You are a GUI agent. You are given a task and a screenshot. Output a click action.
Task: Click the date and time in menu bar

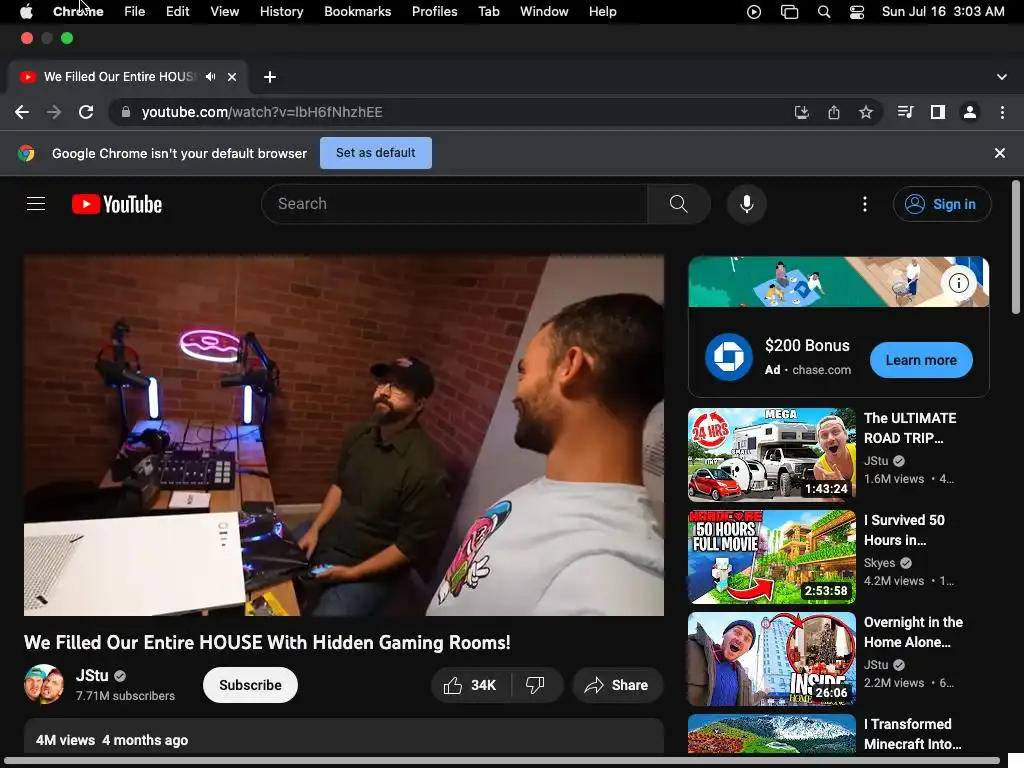(943, 11)
